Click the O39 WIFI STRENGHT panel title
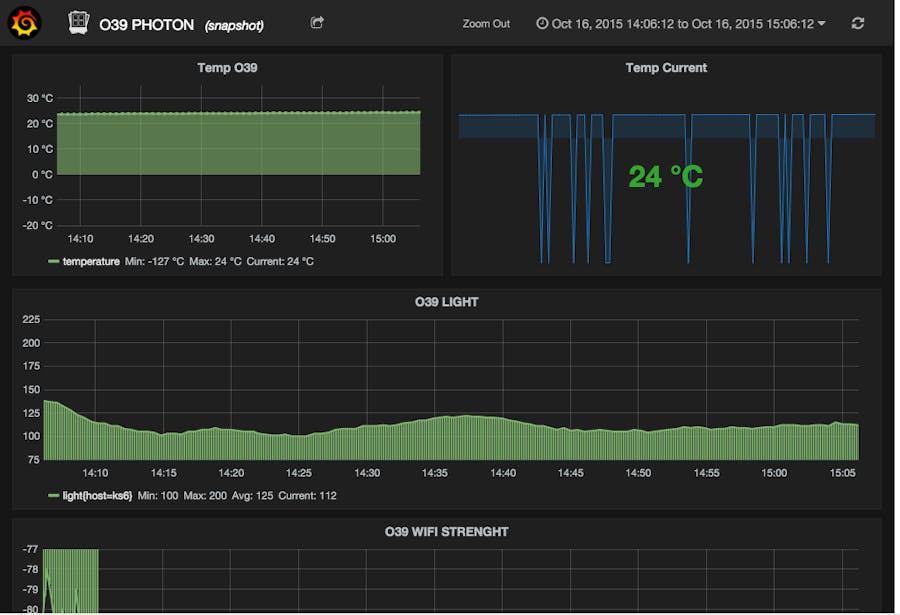 448,531
